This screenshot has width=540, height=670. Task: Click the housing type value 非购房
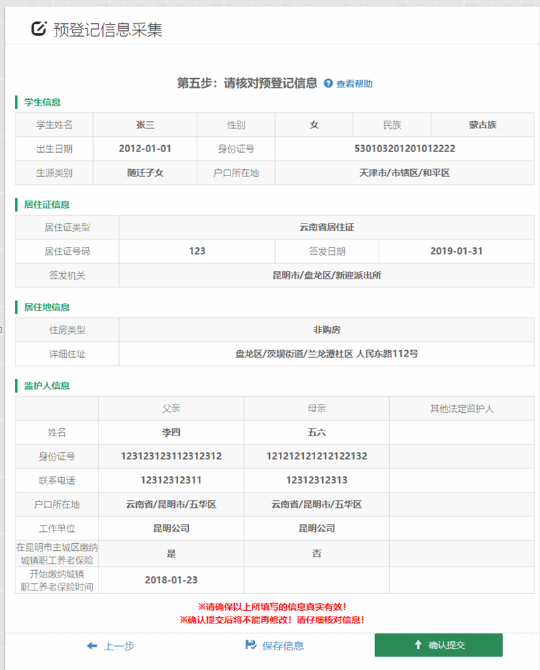[327, 330]
